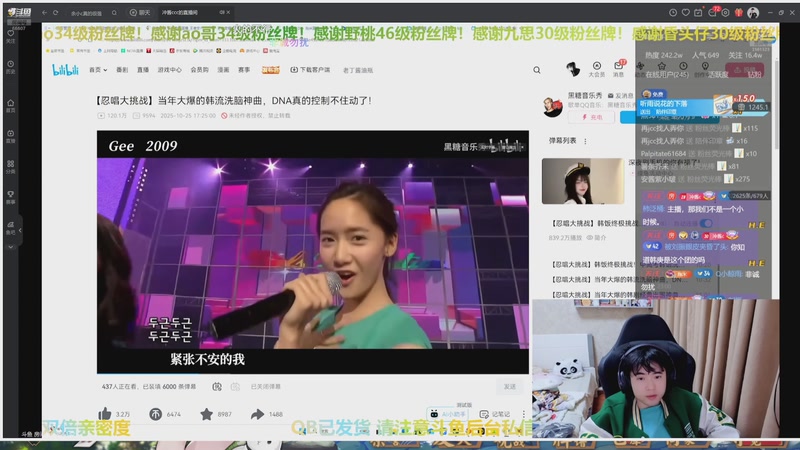Open 历史 clock icon in left sidebar
The height and width of the screenshot is (450, 800).
pyautogui.click(x=10, y=66)
